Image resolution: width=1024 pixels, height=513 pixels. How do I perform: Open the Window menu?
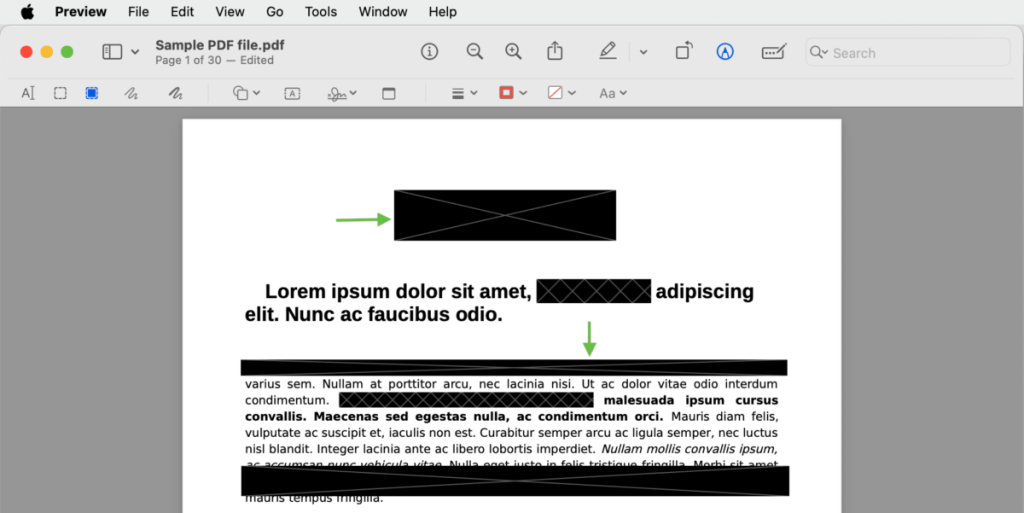tap(383, 12)
